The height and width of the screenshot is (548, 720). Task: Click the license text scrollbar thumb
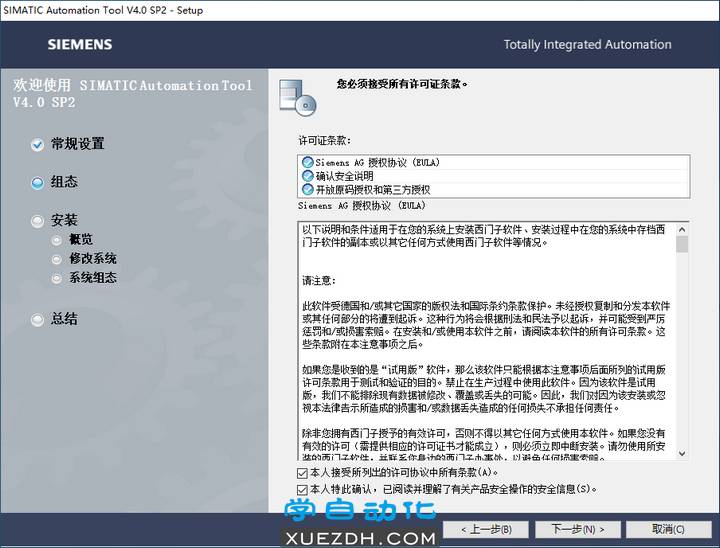(682, 244)
